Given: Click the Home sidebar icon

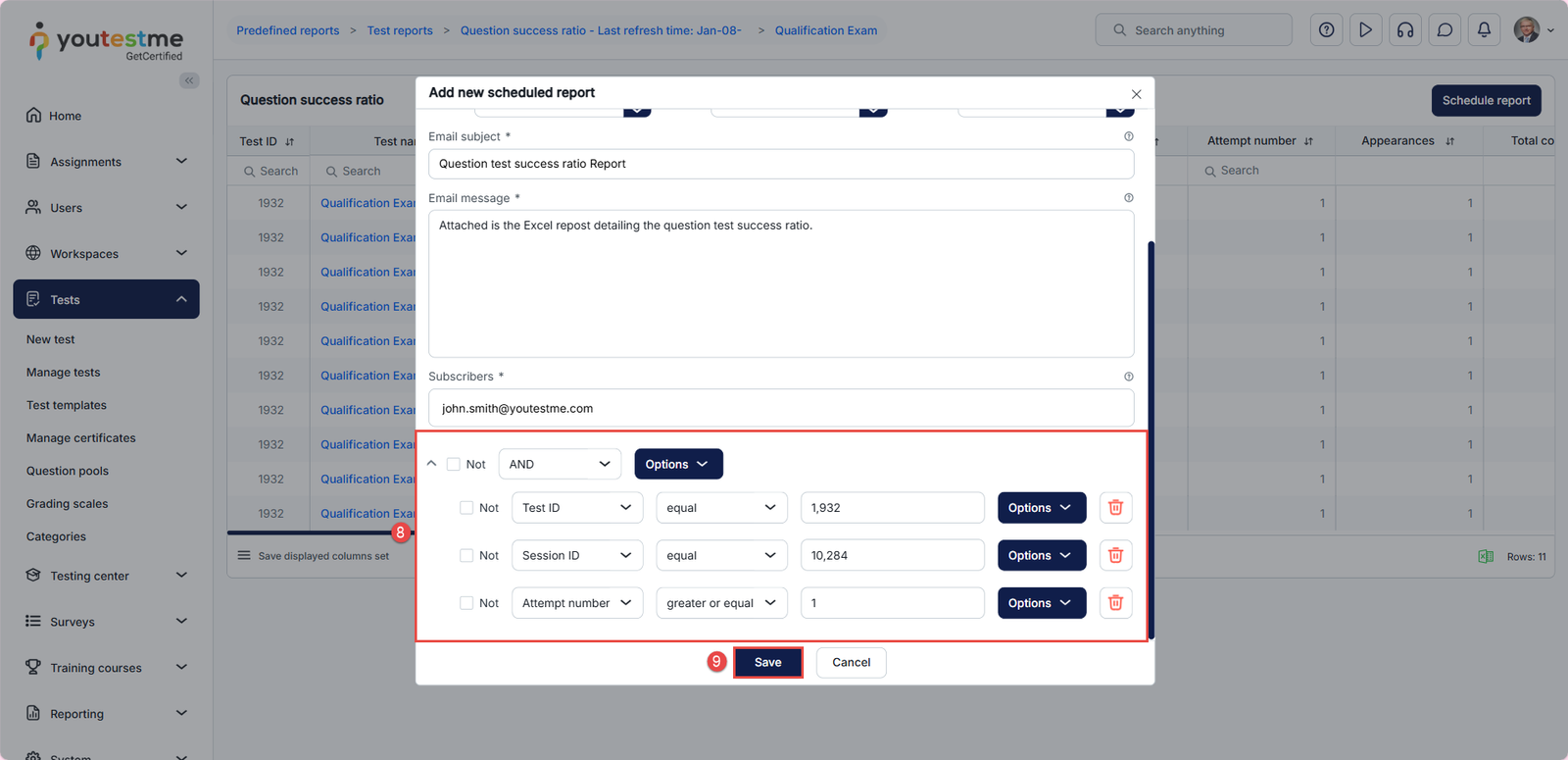Looking at the screenshot, I should pyautogui.click(x=33, y=115).
